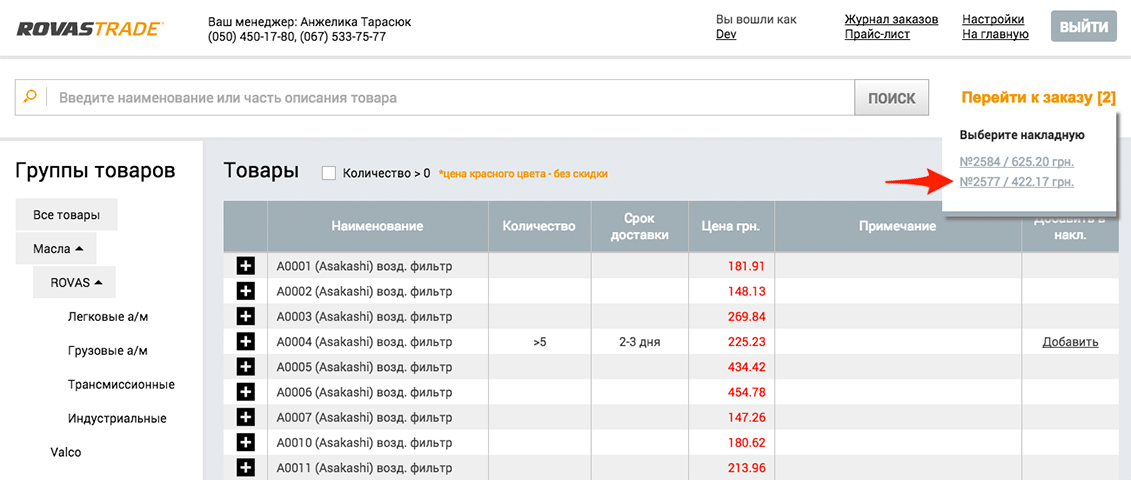Viewport: 1131px width, 480px height.
Task: Open Перейти к заказу [2] dropdown
Action: [x=1039, y=98]
